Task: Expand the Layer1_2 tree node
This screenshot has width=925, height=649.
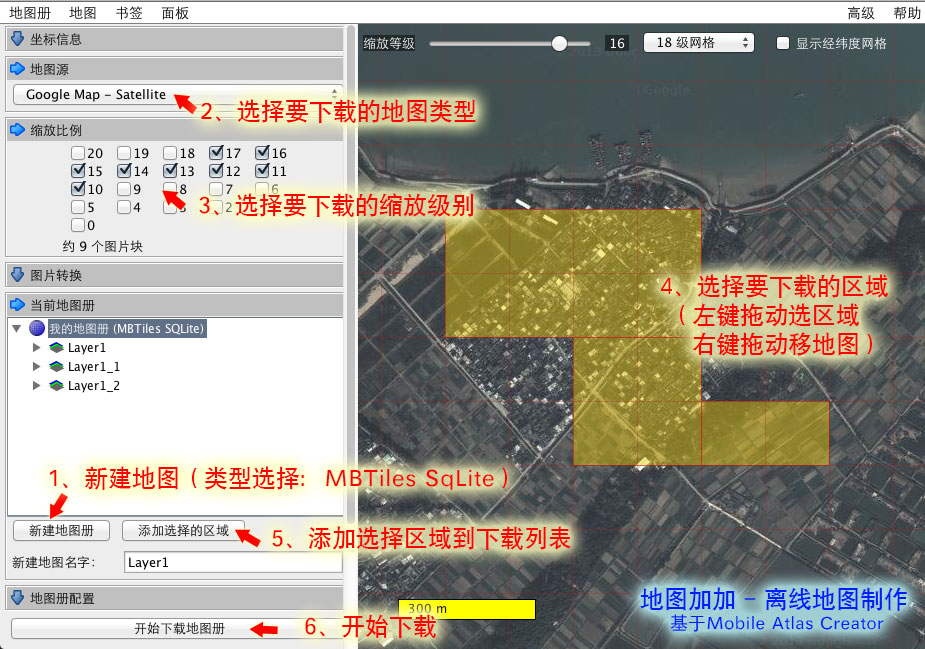Action: click(37, 385)
